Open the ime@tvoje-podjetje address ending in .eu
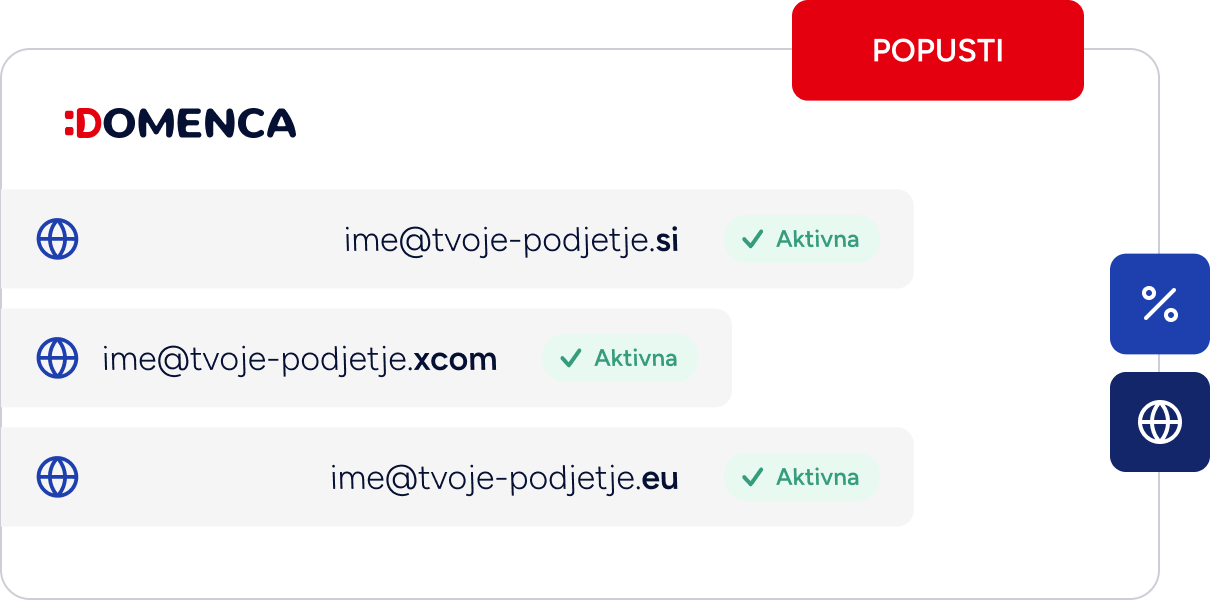 505,479
